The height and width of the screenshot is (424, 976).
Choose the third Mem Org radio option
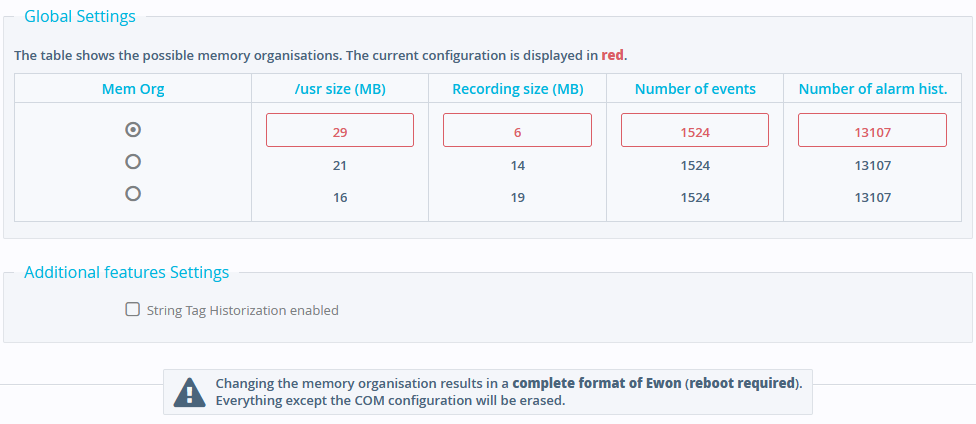133,194
